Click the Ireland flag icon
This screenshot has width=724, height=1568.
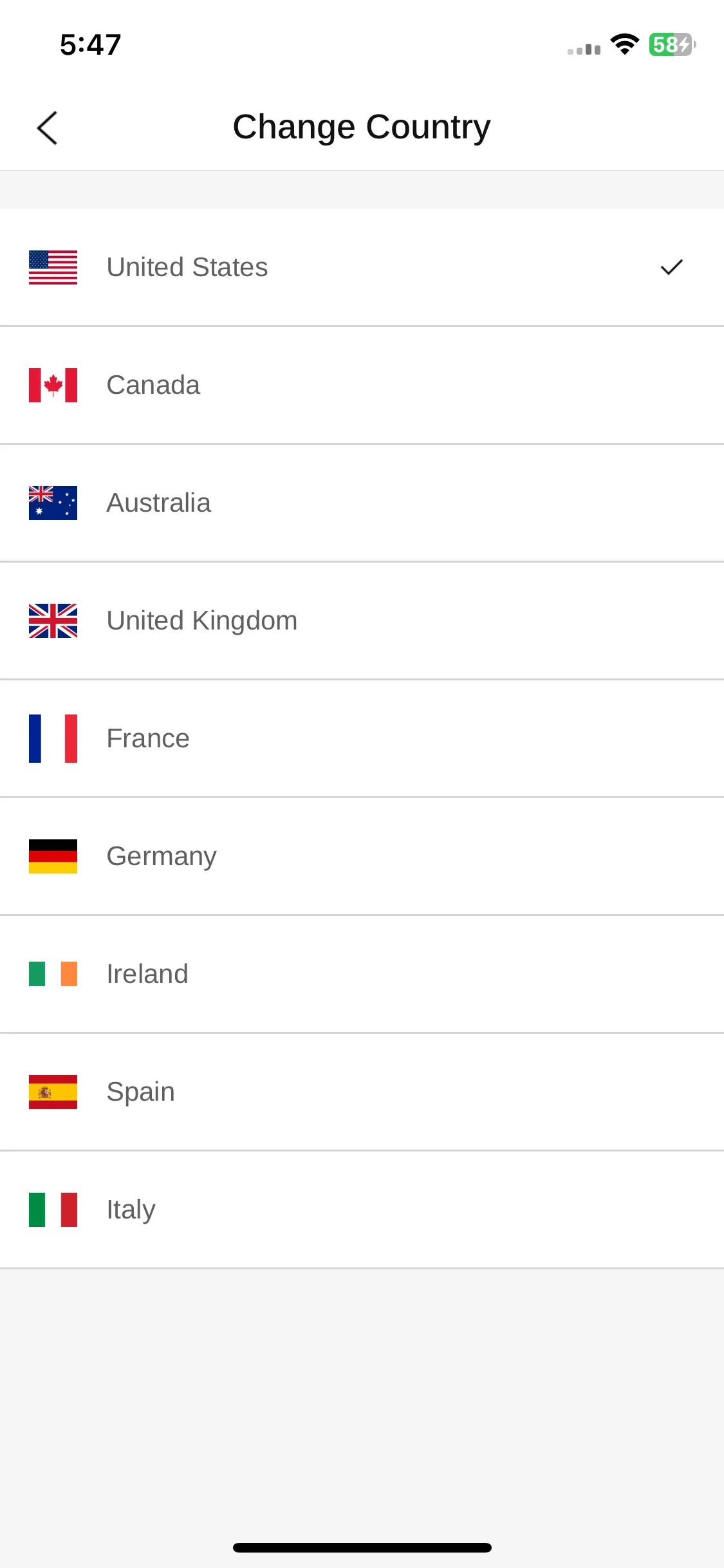tap(53, 974)
